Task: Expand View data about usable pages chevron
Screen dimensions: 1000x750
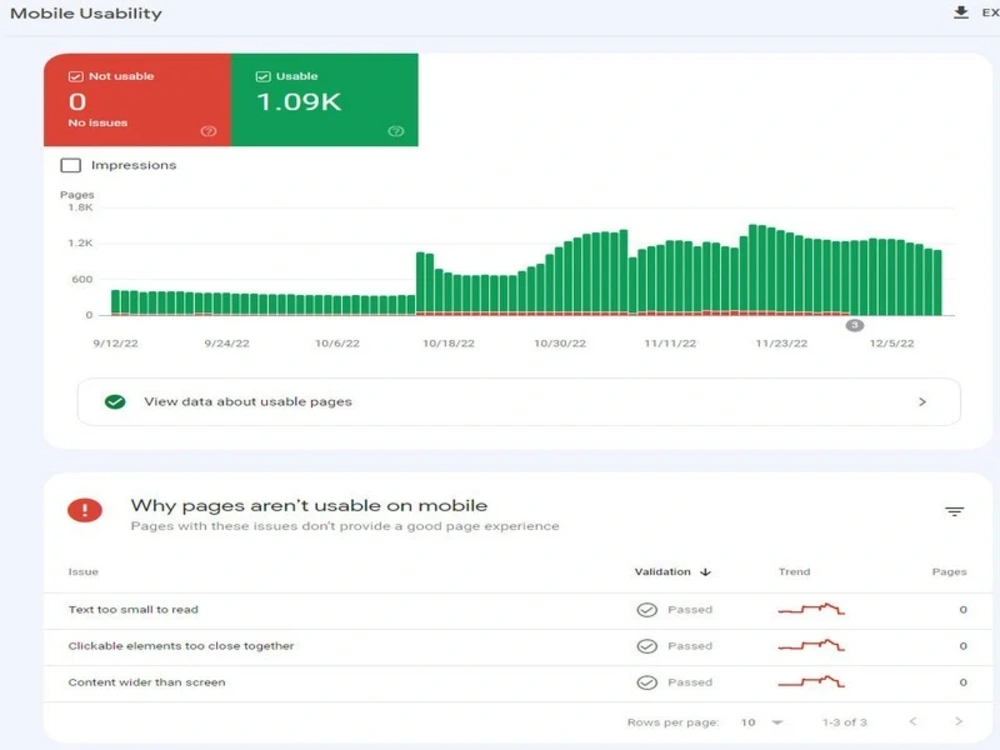Action: point(922,402)
